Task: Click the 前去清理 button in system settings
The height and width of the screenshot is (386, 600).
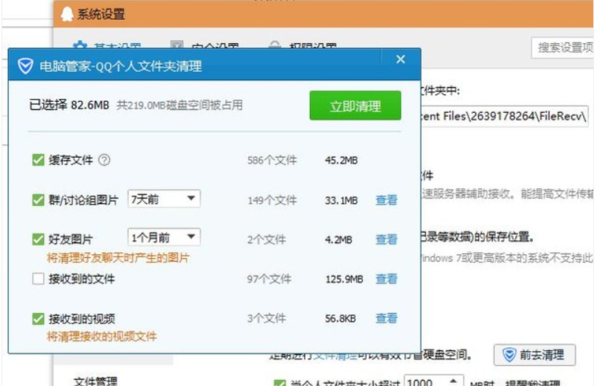Action: (x=535, y=355)
